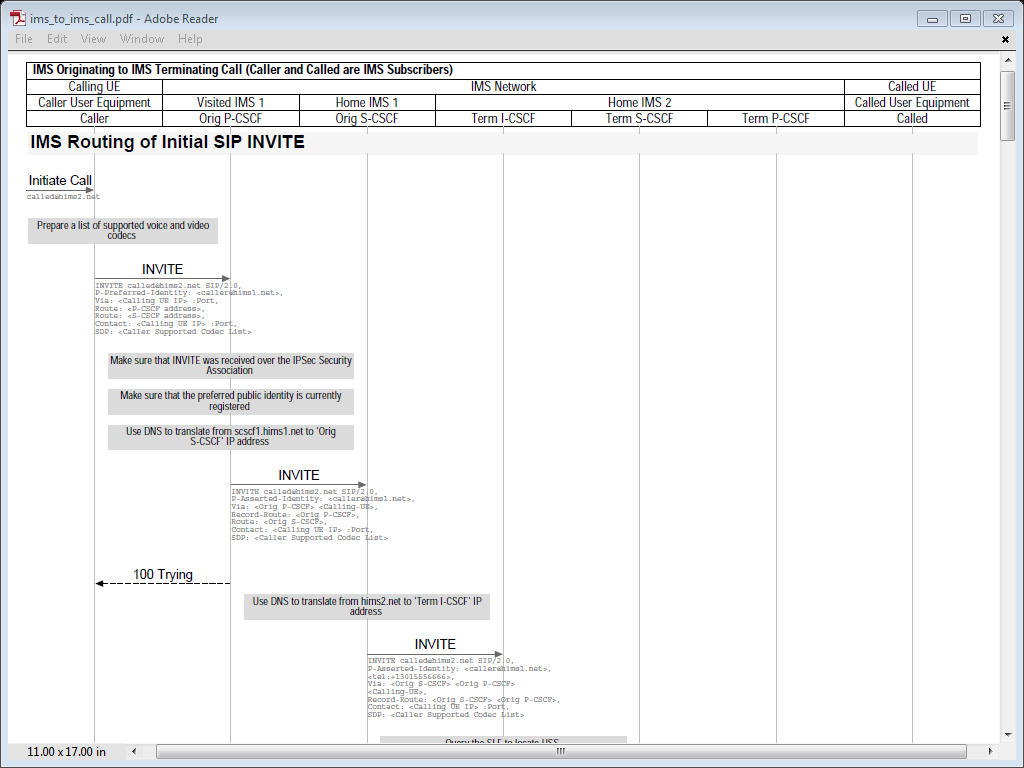Click the 'Orig P-CSCF' column header
This screenshot has width=1024, height=768.
tap(231, 119)
